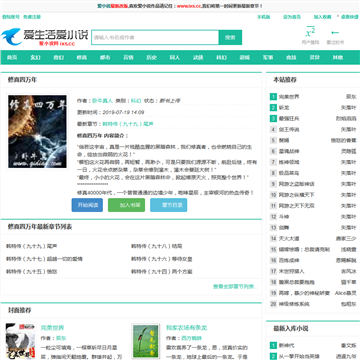Open the chapter list via 章节目录 button

169,205
